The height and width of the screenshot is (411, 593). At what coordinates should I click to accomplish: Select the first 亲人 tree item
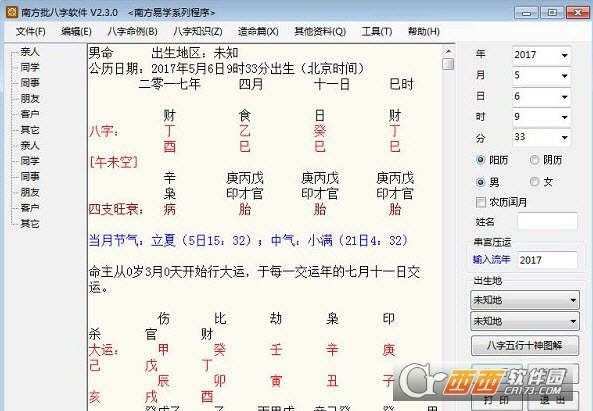30,52
